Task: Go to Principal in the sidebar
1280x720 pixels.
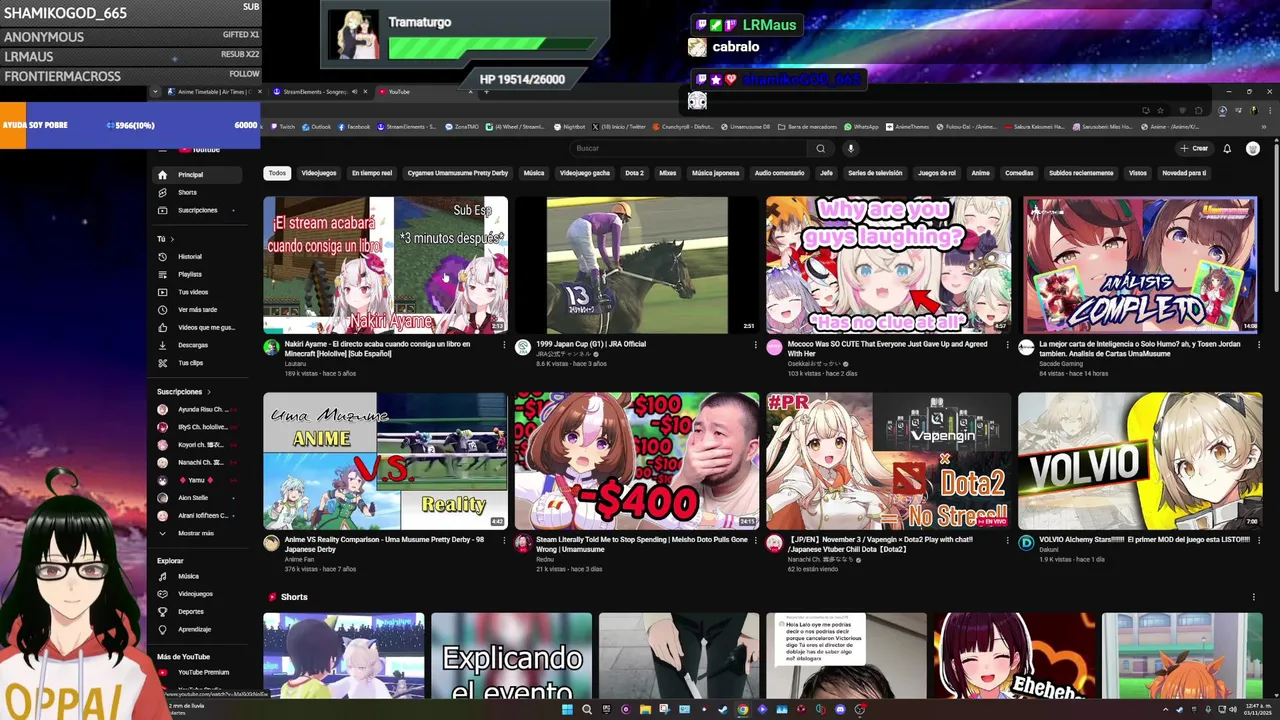Action: tap(198, 175)
